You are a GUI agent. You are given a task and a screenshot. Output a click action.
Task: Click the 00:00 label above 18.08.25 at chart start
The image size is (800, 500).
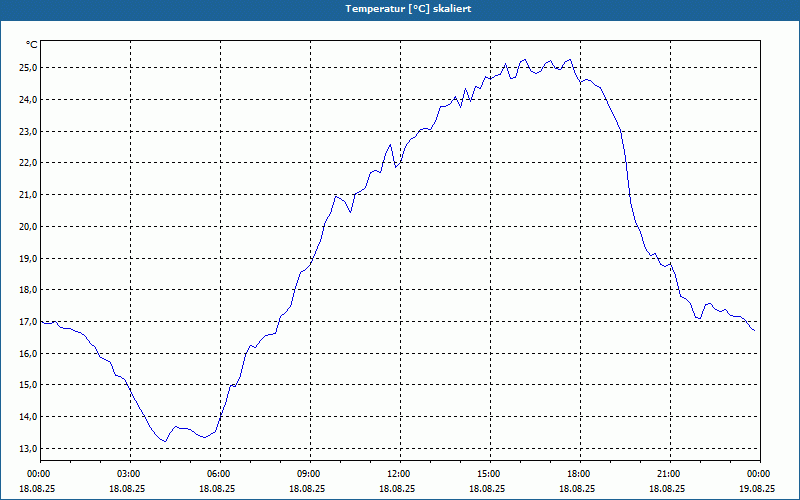[x=40, y=474]
